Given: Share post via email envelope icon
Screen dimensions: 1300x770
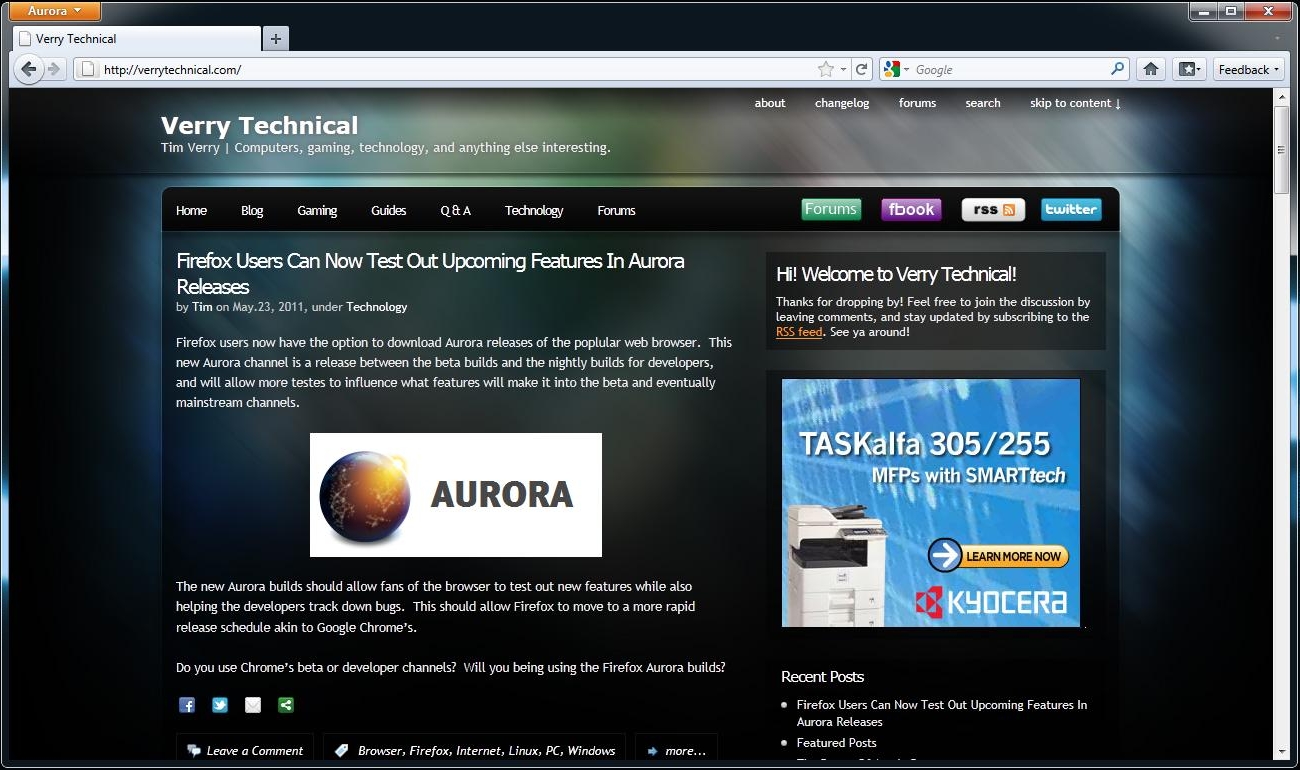Looking at the screenshot, I should [253, 705].
